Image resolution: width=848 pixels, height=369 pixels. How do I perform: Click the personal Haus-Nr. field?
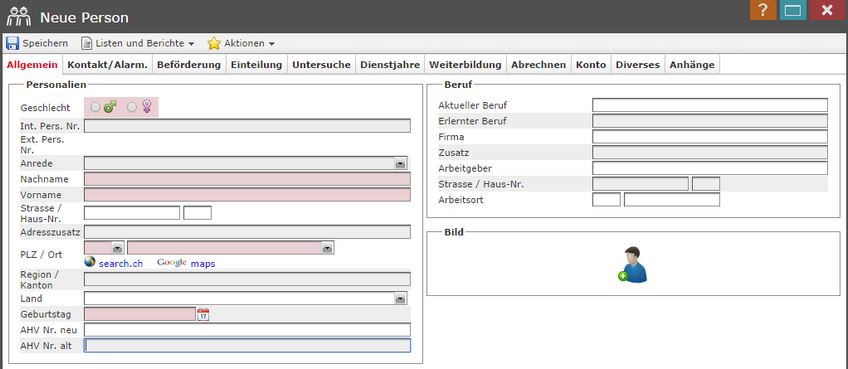click(x=197, y=213)
